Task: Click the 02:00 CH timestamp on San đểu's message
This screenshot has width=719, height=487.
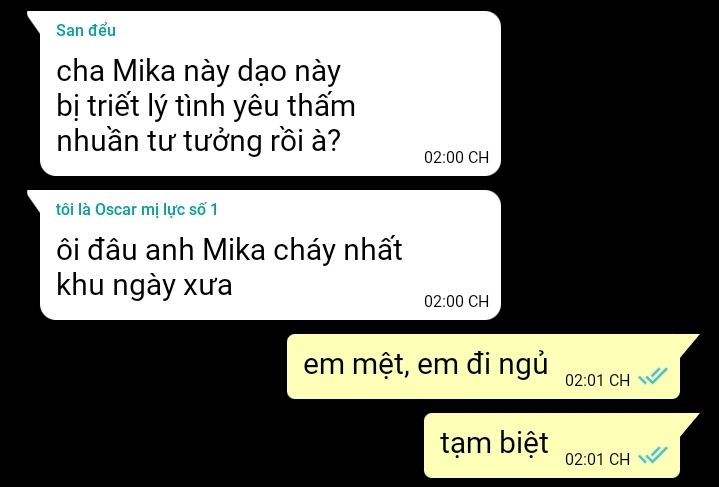Action: tap(456, 157)
